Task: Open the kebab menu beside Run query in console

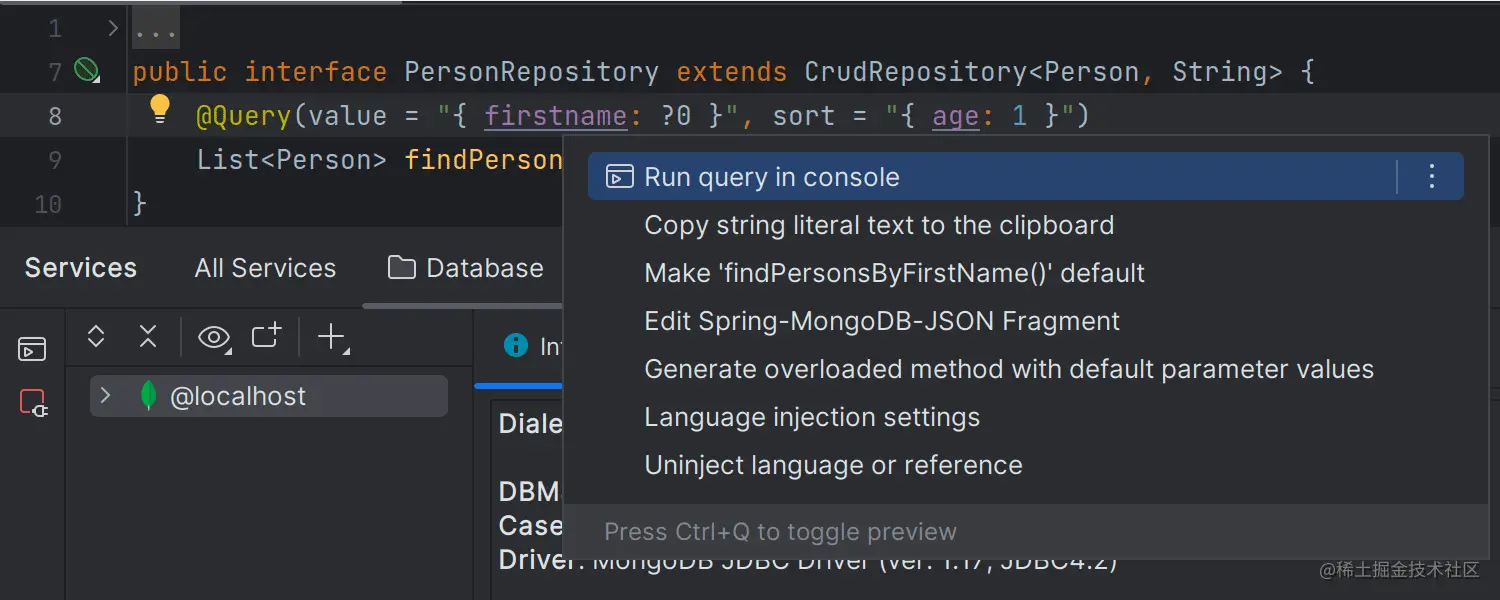Action: pyautogui.click(x=1431, y=176)
